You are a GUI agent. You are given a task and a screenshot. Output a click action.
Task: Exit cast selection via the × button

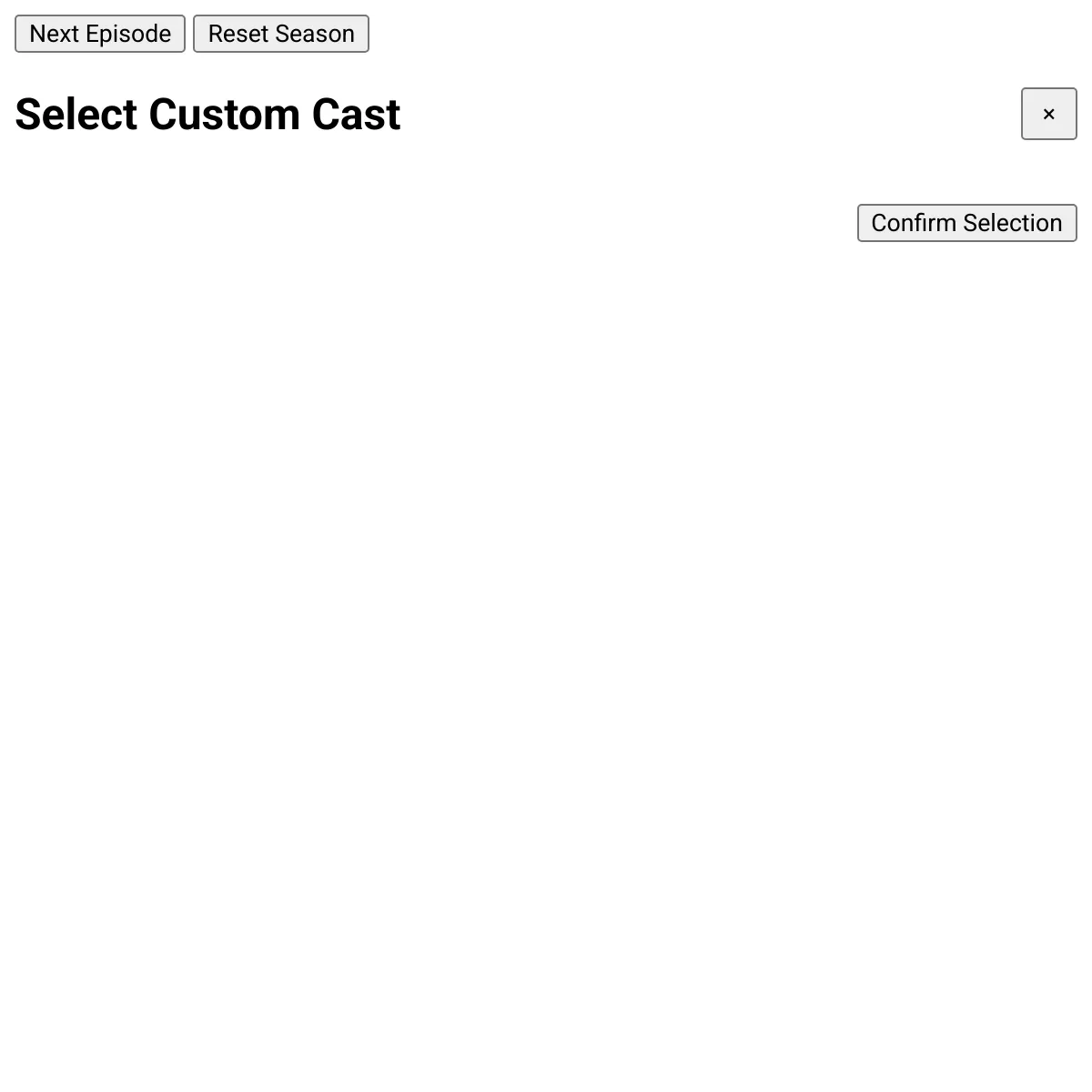tap(1048, 114)
